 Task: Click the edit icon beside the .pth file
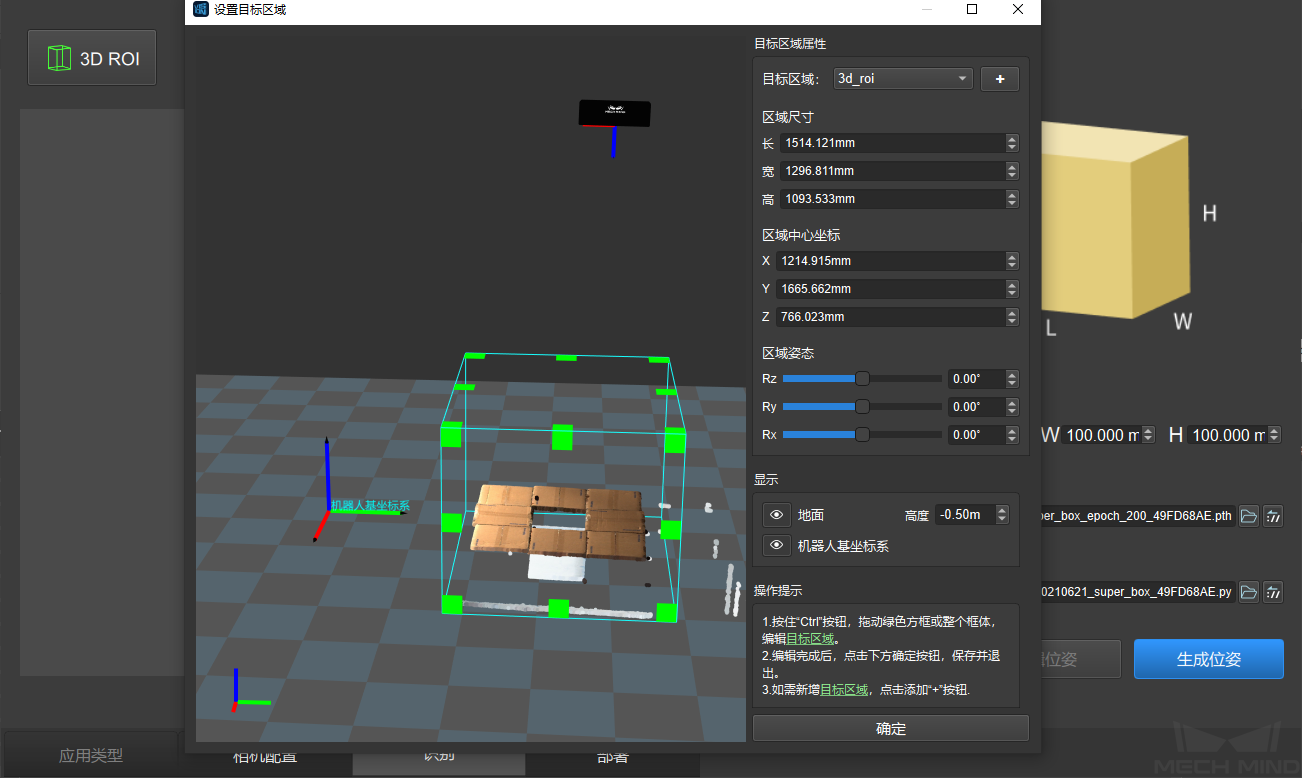[x=1273, y=516]
